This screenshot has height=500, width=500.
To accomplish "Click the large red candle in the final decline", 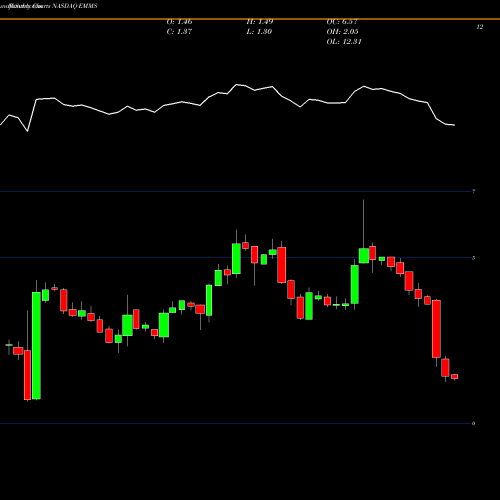I will click(x=436, y=329).
